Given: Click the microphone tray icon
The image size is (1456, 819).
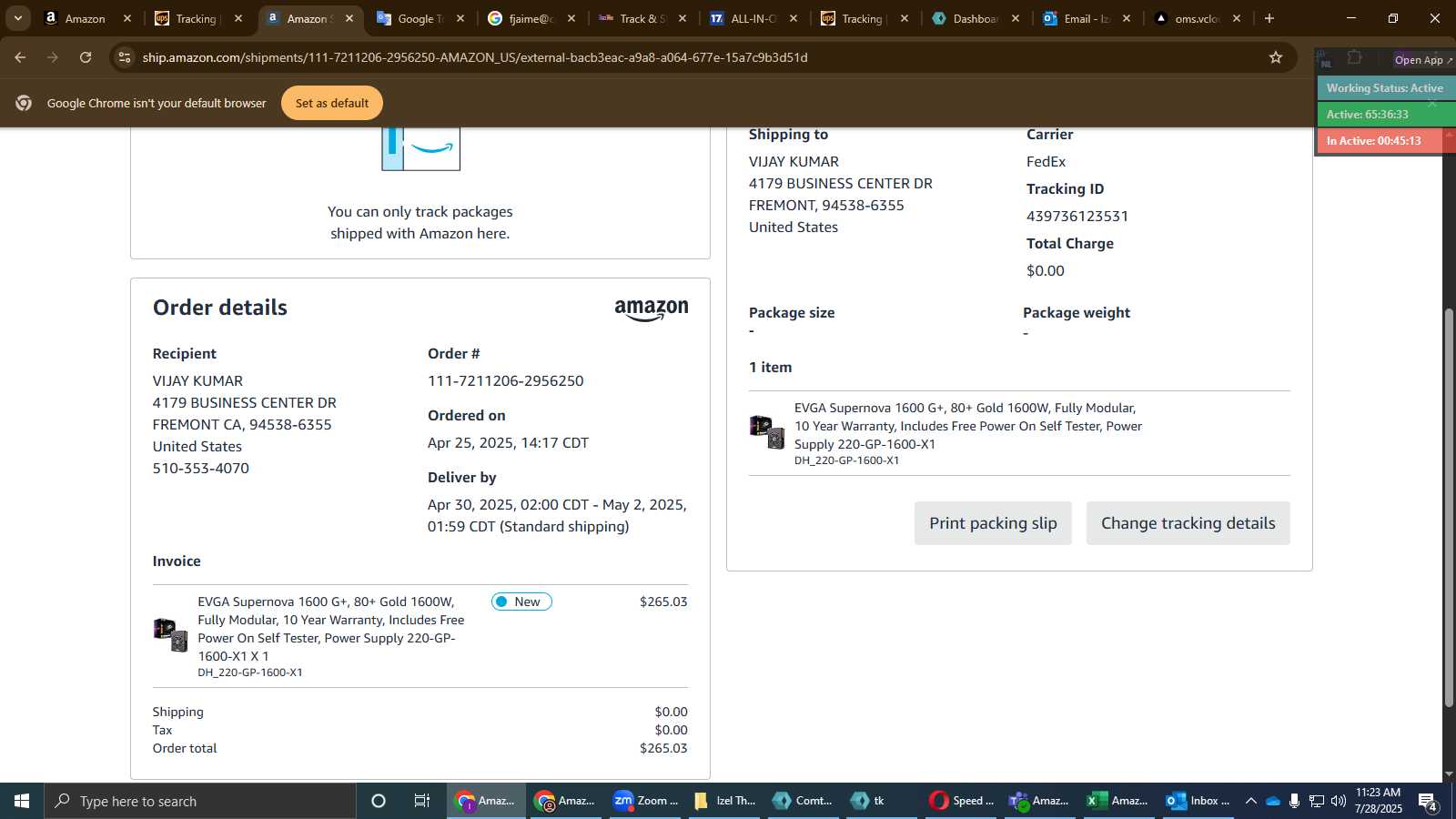Looking at the screenshot, I should pos(1294,801).
